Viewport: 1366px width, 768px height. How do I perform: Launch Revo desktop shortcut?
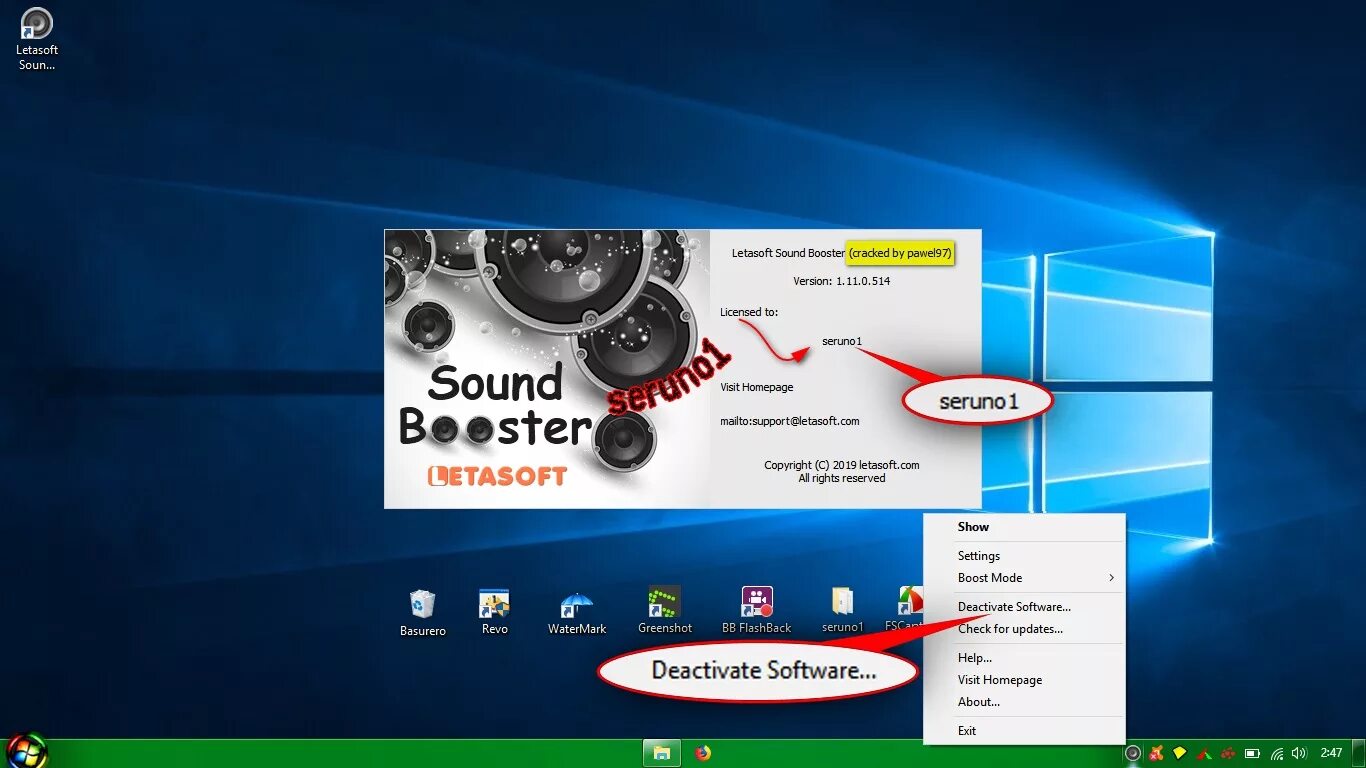[494, 611]
